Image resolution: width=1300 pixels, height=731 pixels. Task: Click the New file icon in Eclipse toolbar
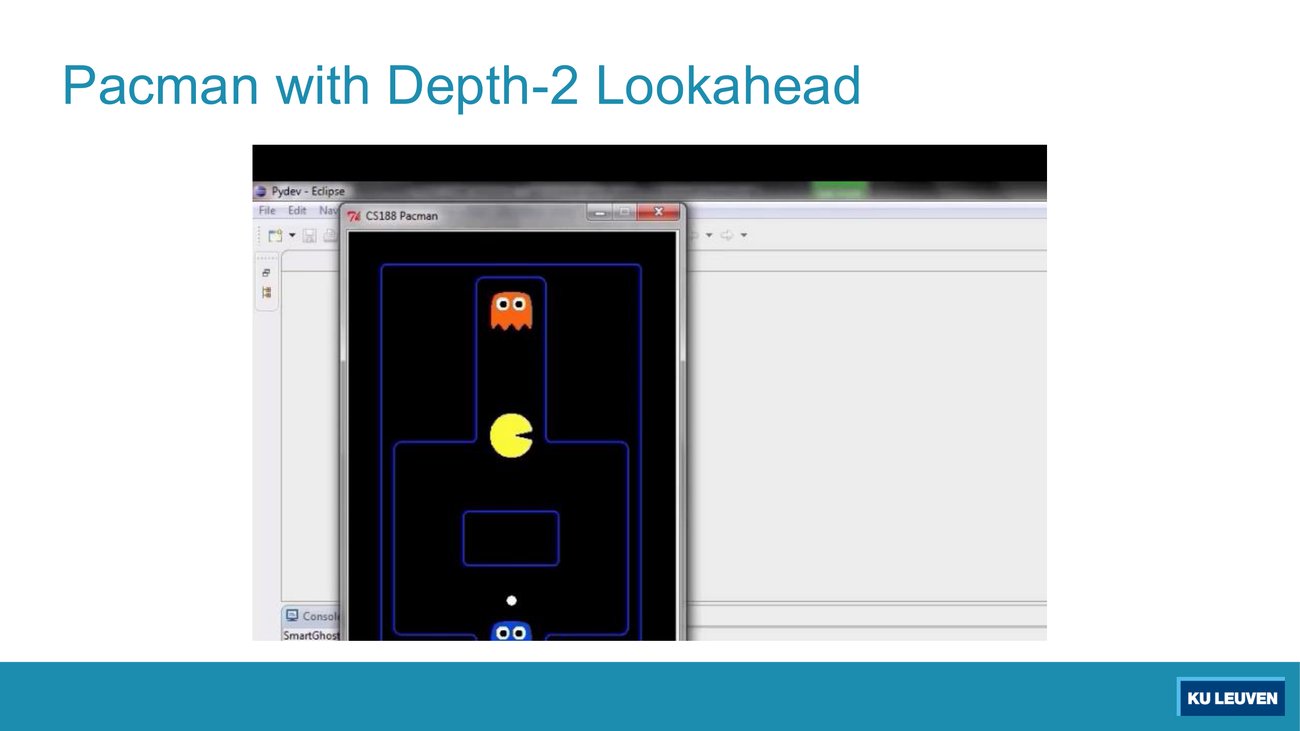pos(274,236)
